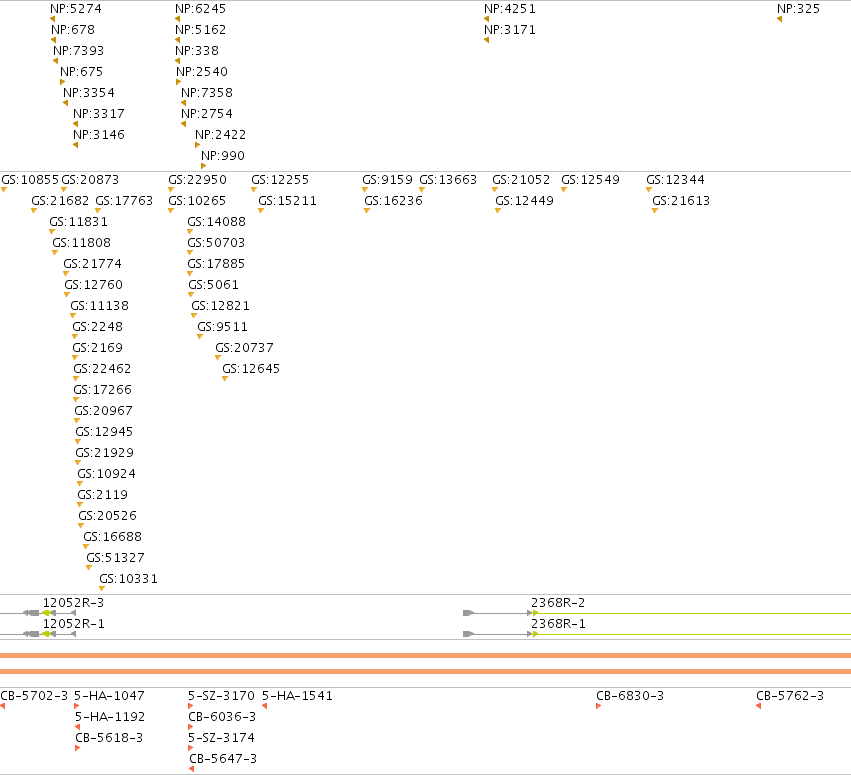Select GS:51327 insertion
The height and width of the screenshot is (775, 851).
pos(115,558)
